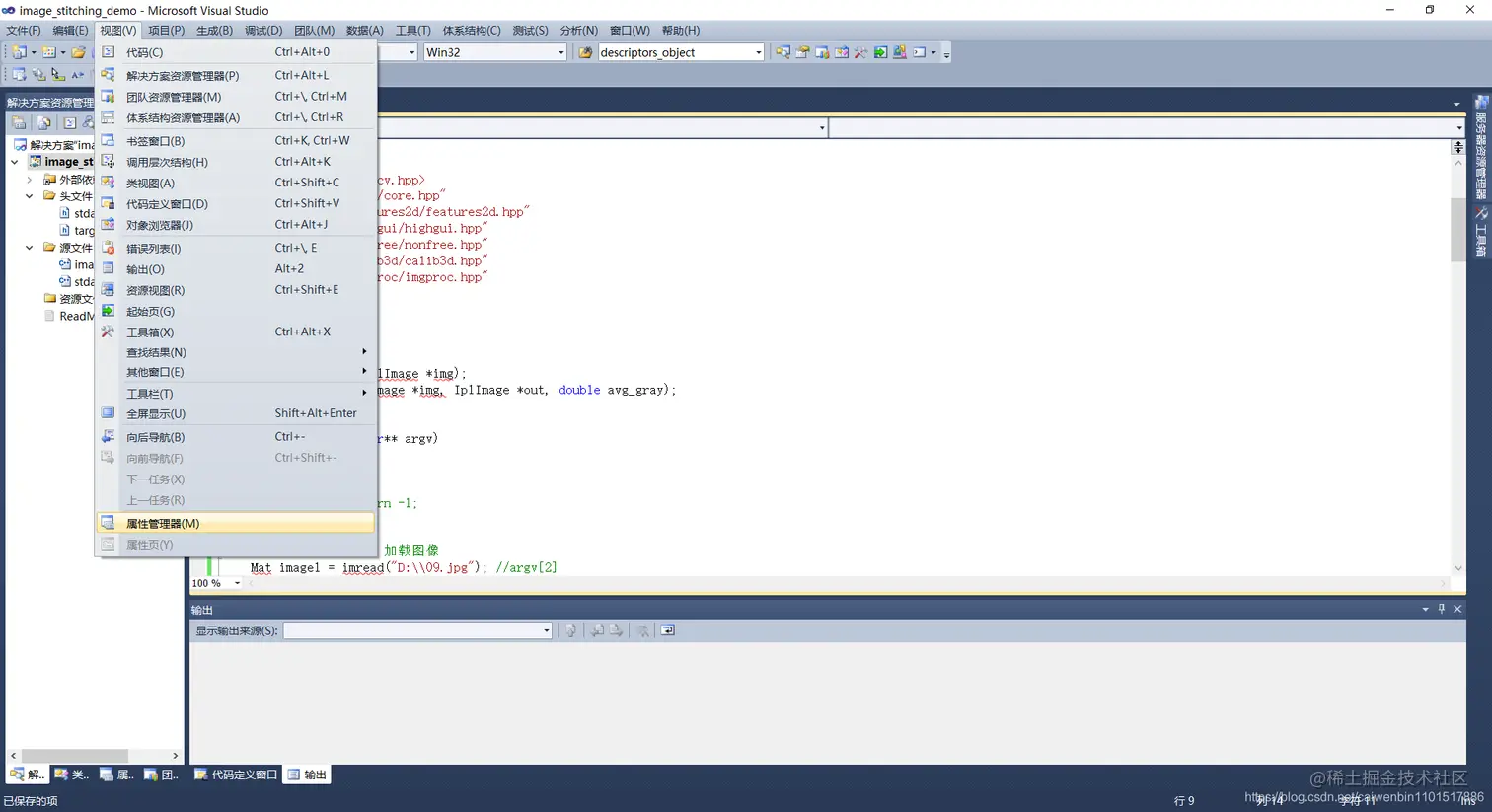1492x812 pixels.
Task: Select 起始页(G) menu item
Action: click(236, 311)
